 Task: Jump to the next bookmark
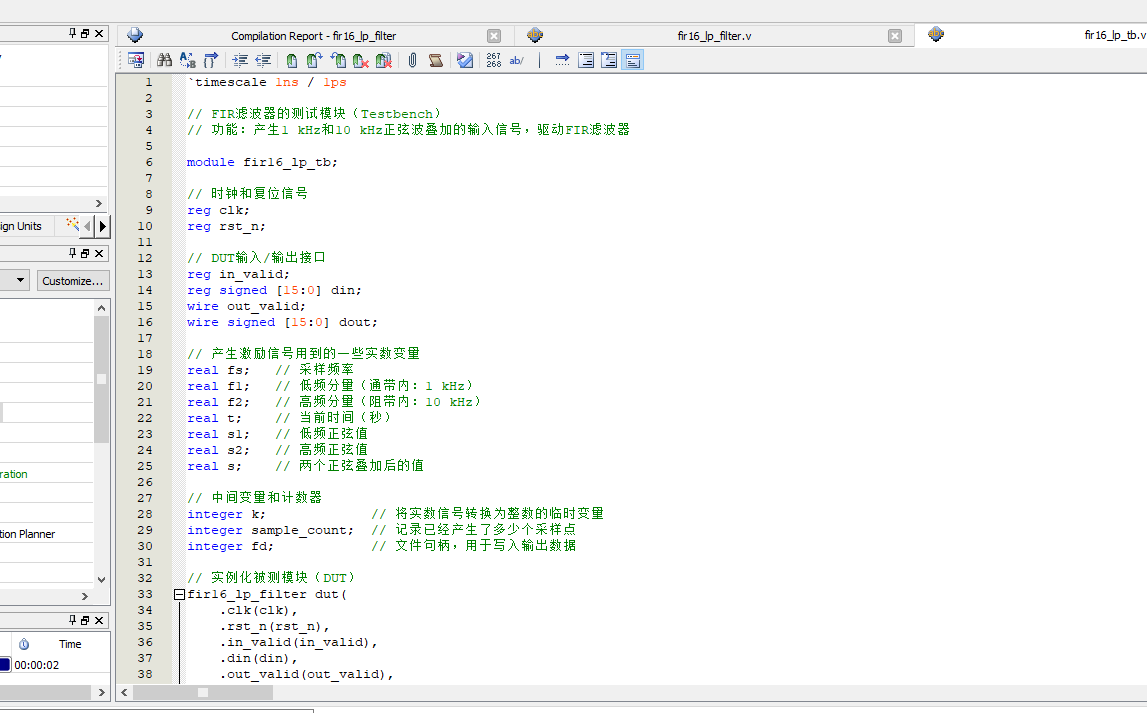tap(315, 60)
